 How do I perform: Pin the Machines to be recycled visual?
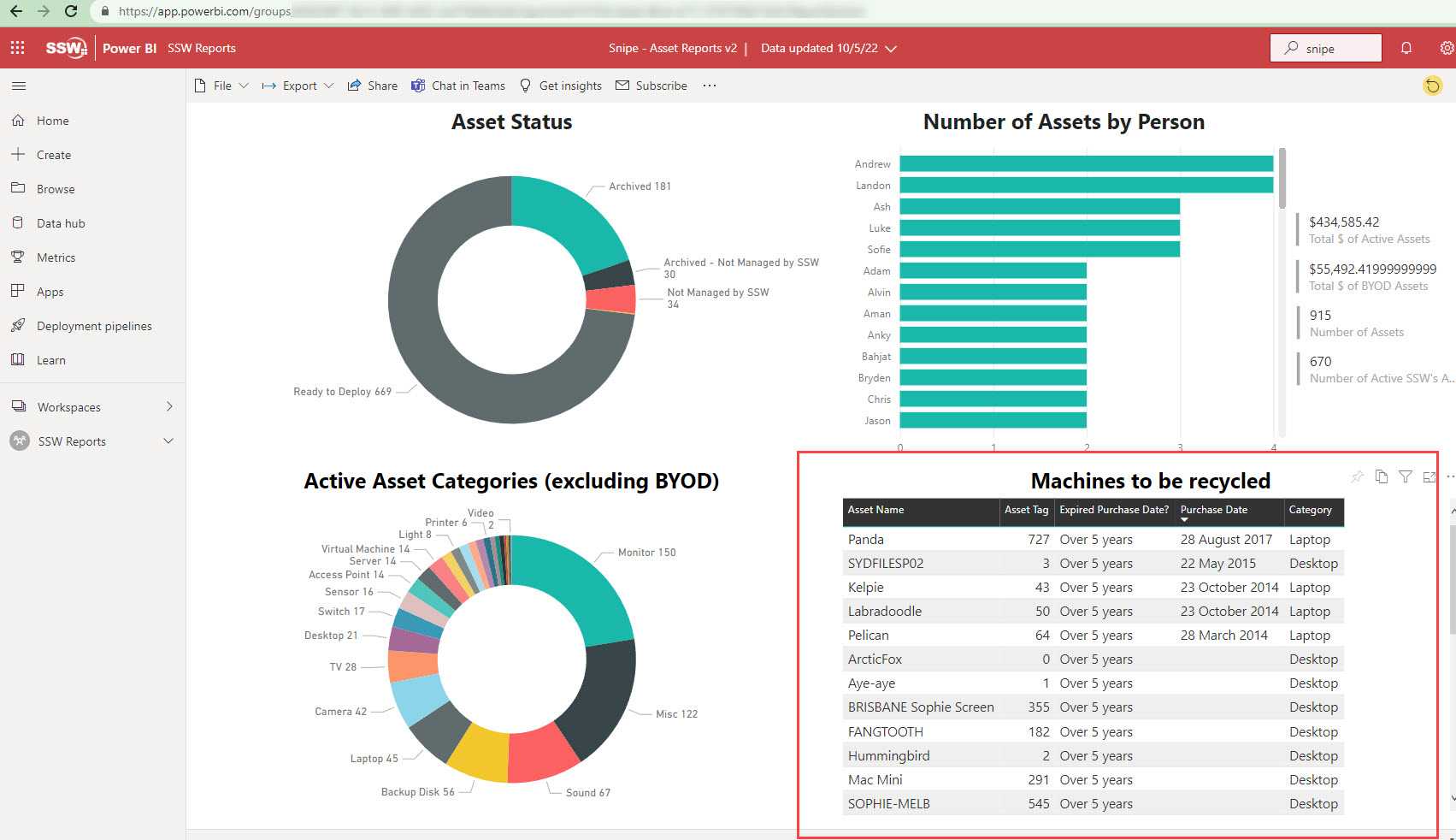pos(1357,477)
